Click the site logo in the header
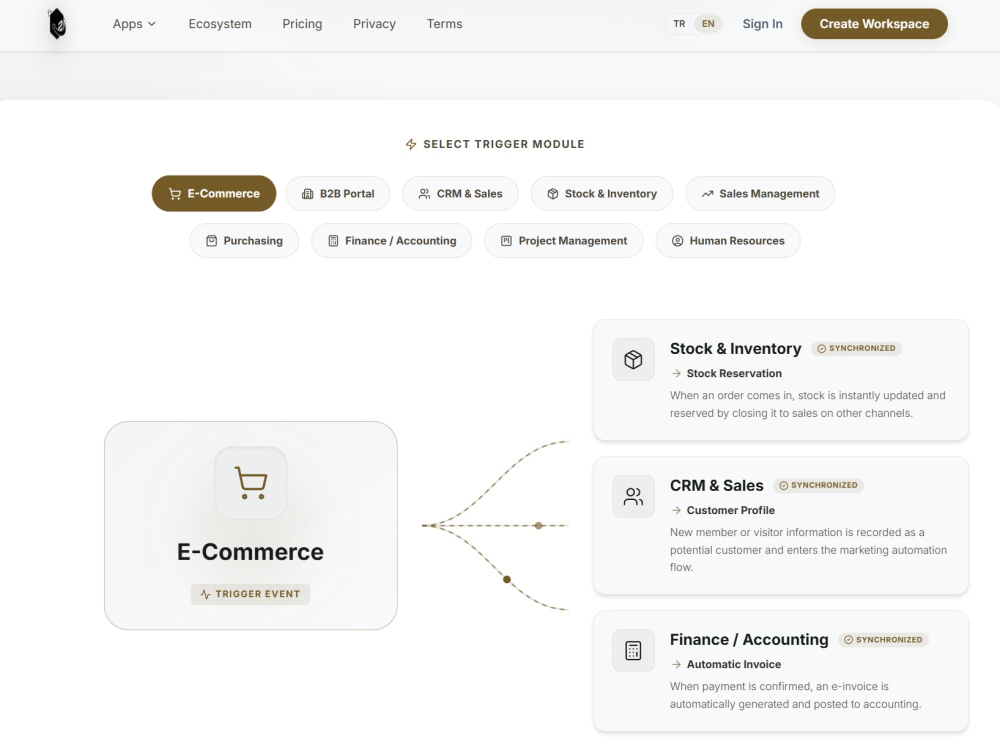The image size is (1000, 750). click(57, 24)
